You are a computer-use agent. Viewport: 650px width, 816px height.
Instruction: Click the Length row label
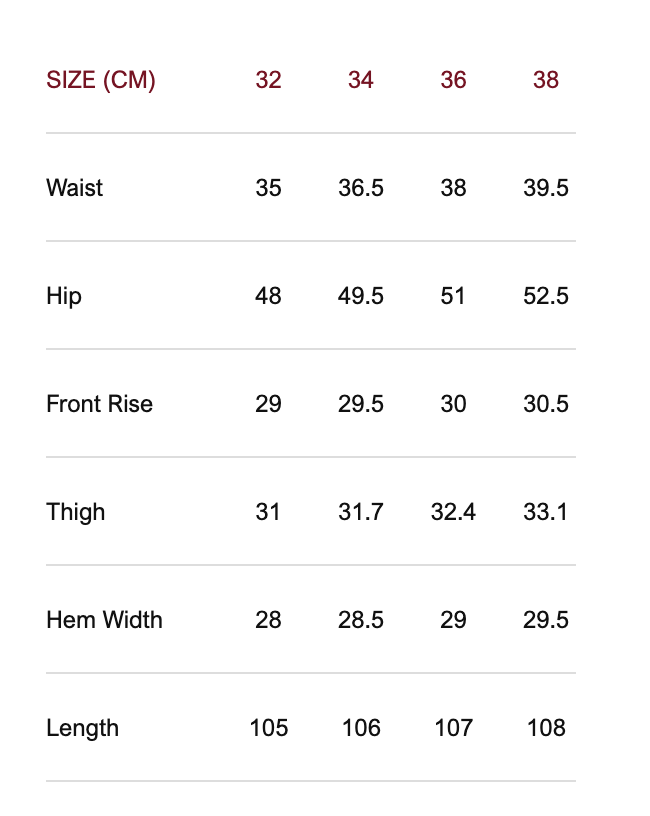coord(82,728)
